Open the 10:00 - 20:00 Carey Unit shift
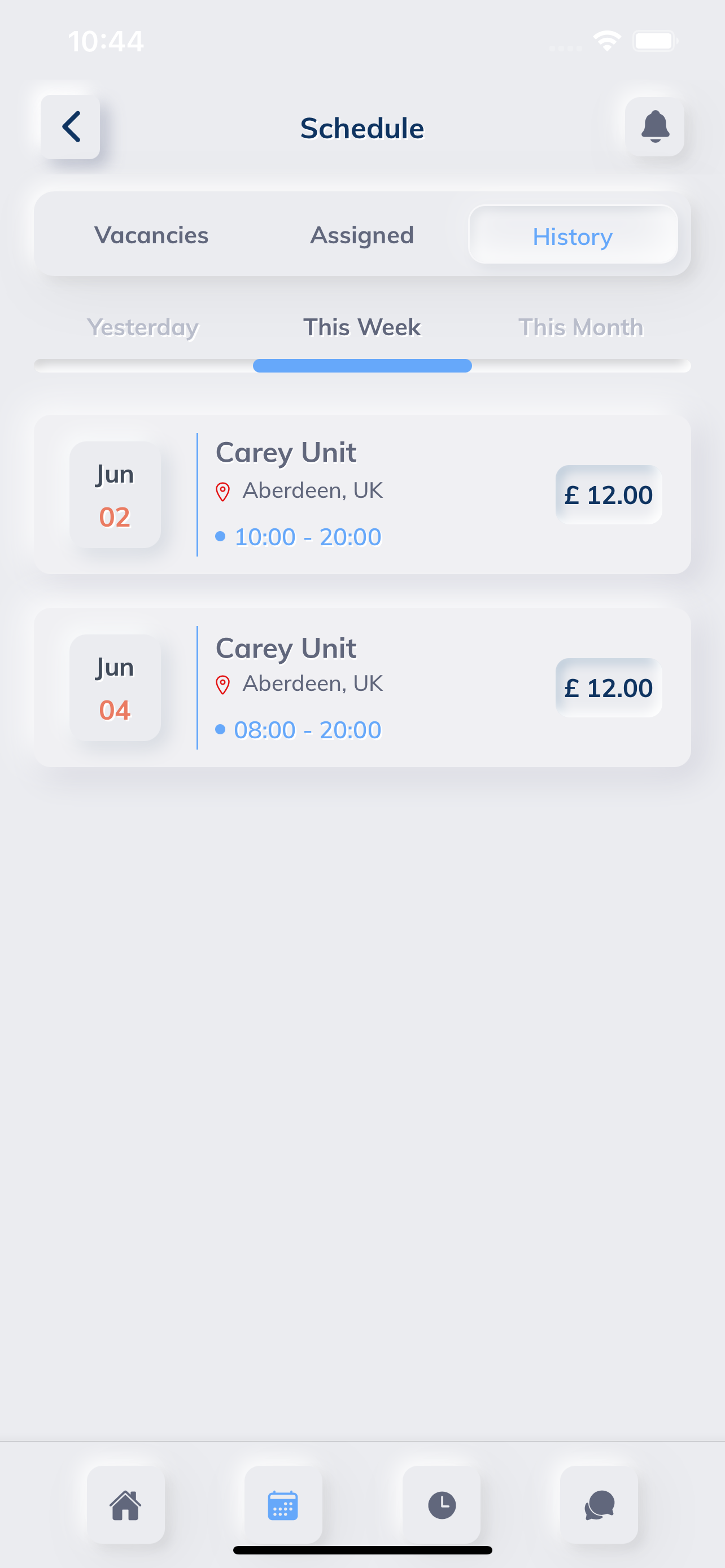Viewport: 725px width, 1568px height. (307, 537)
